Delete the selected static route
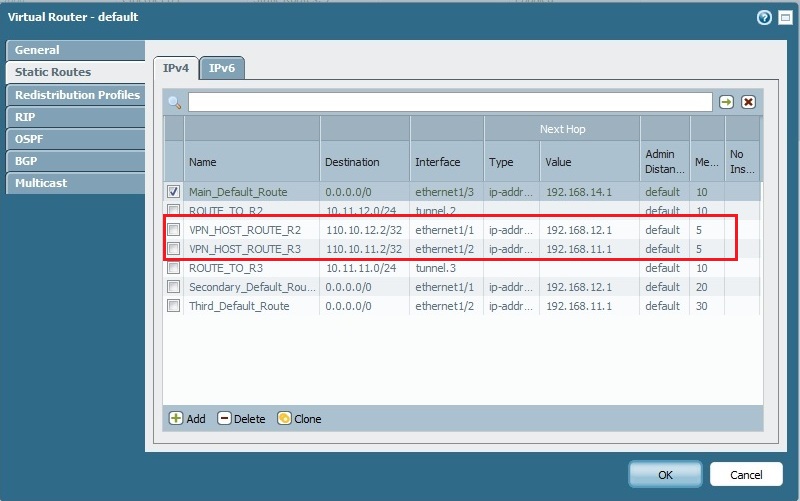800x501 pixels. click(241, 418)
